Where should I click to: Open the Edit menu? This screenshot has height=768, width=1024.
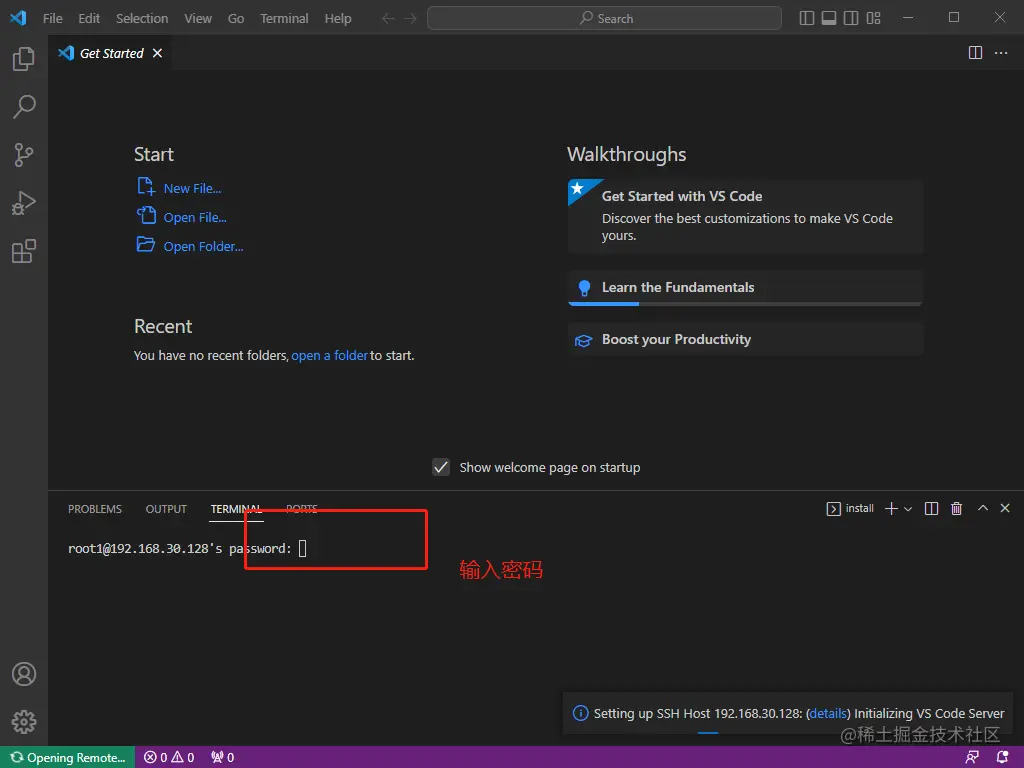(x=89, y=18)
